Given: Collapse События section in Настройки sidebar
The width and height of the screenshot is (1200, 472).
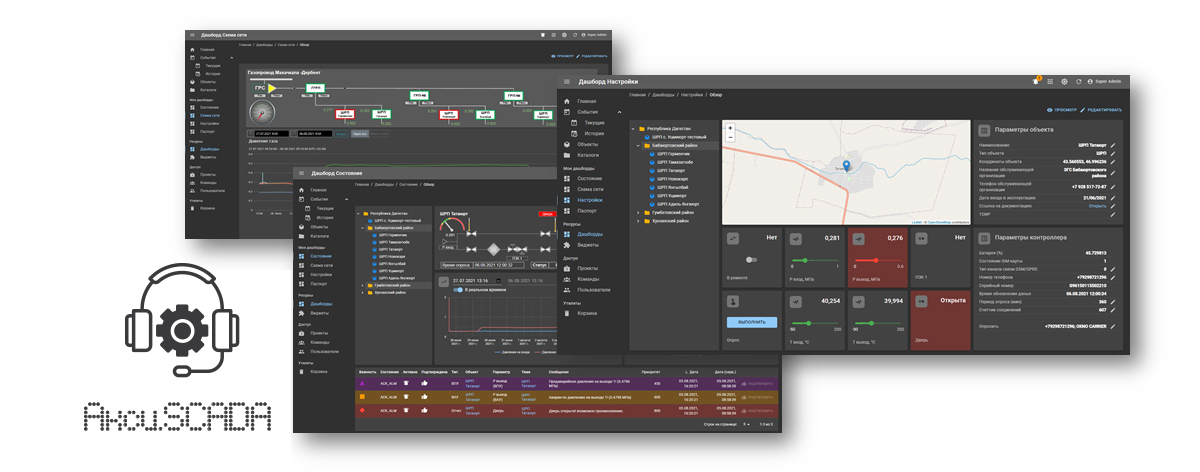Looking at the screenshot, I should 620,112.
